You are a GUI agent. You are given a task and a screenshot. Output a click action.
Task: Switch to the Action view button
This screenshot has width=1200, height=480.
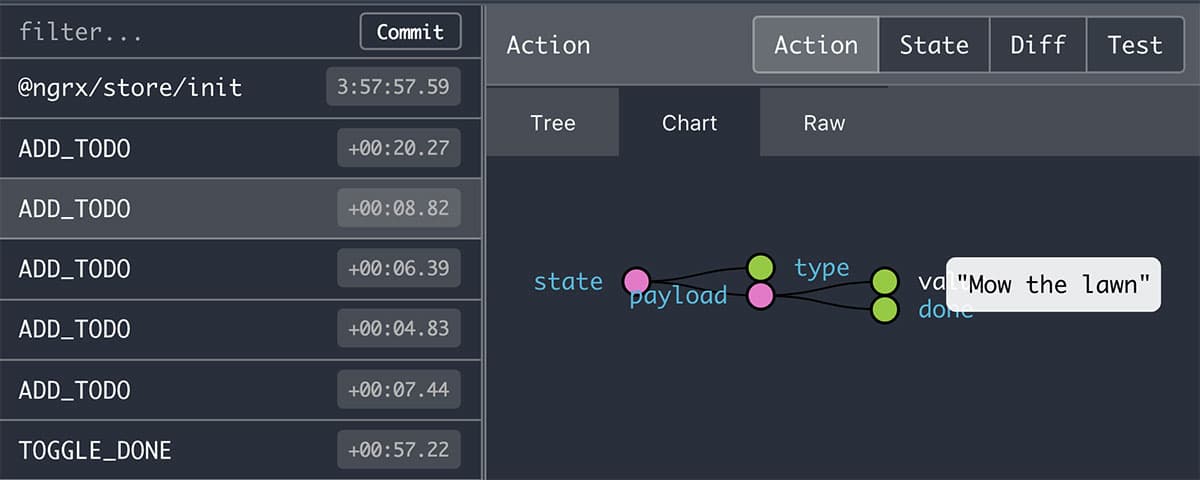[x=816, y=45]
